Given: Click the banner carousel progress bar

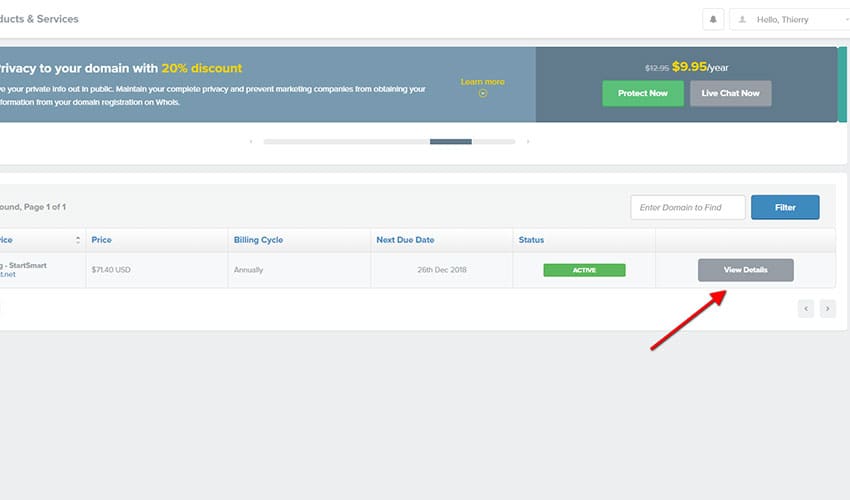Looking at the screenshot, I should tap(389, 142).
